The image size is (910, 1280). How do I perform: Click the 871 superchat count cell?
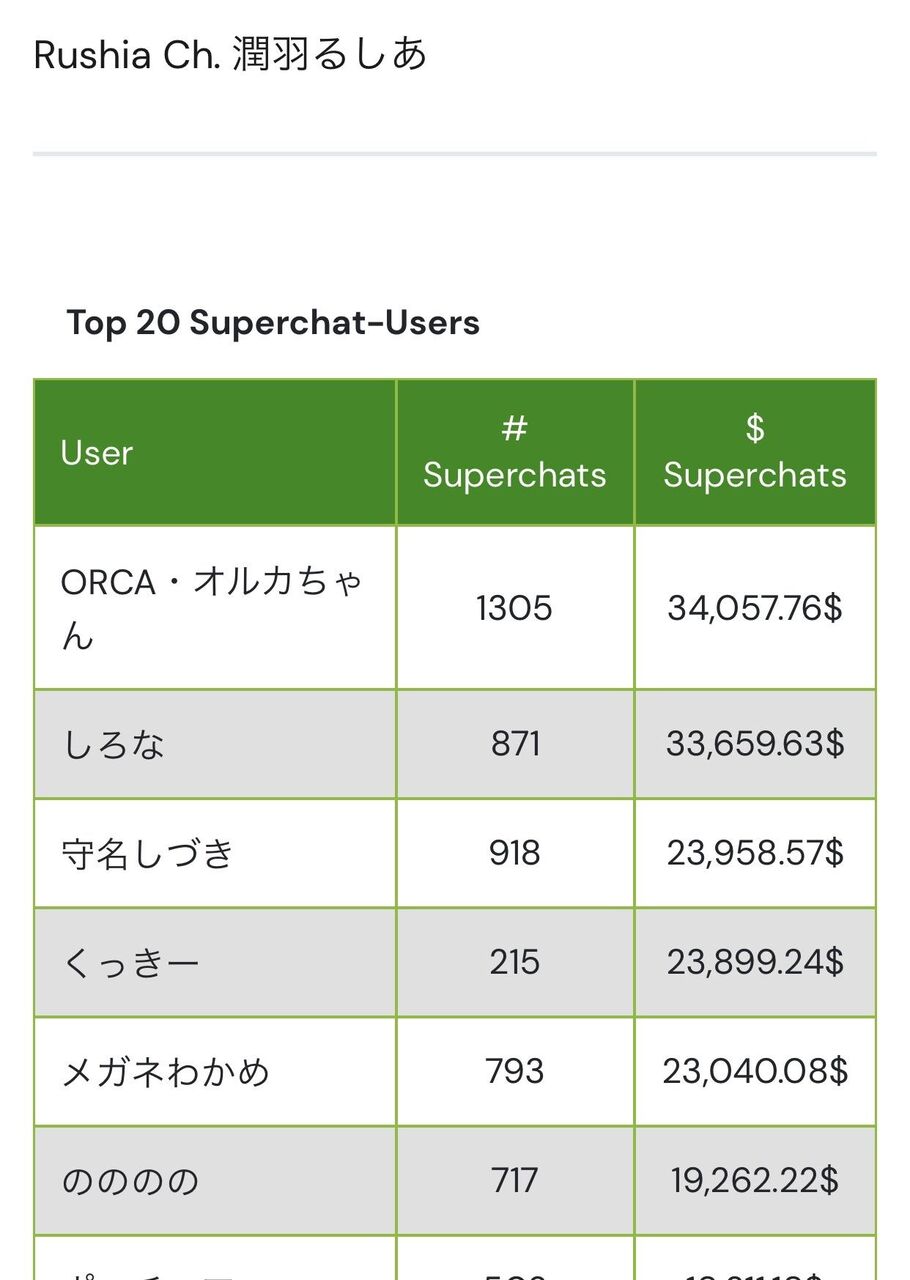click(515, 744)
